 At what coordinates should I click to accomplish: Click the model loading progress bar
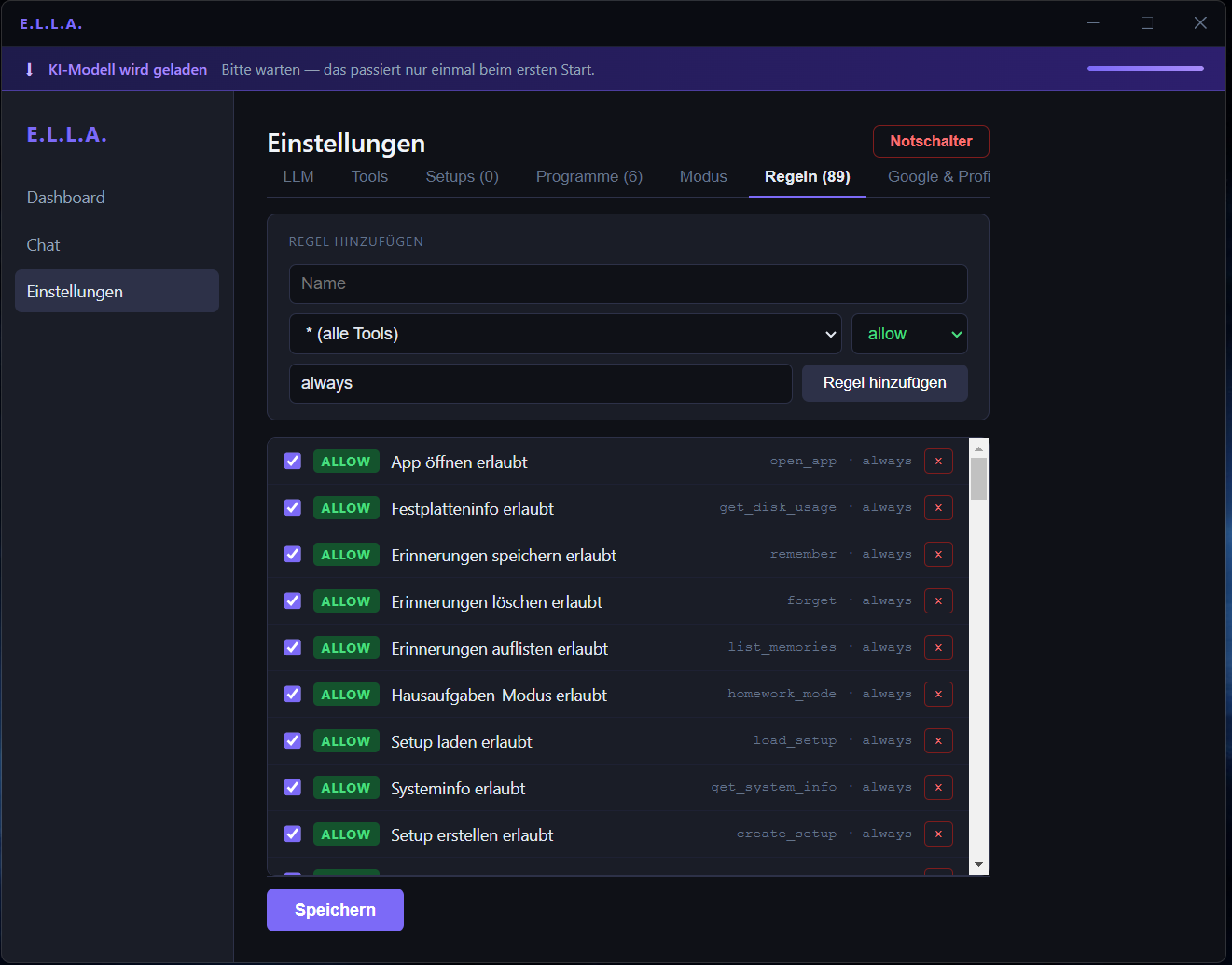[1145, 68]
